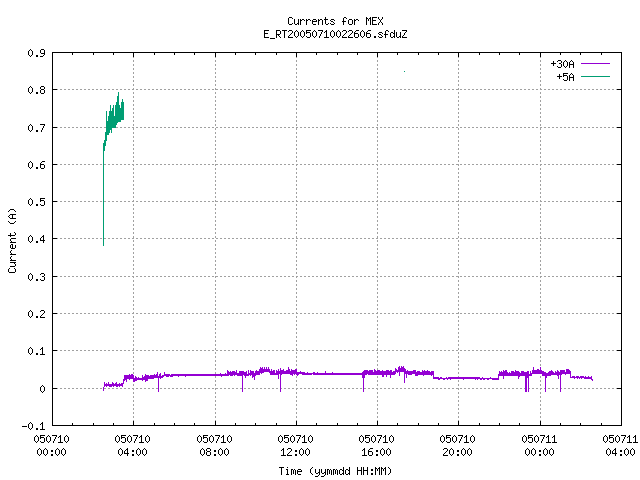Click the y-axis label 'Current (A)'
The height and width of the screenshot is (480, 640).
(12, 240)
